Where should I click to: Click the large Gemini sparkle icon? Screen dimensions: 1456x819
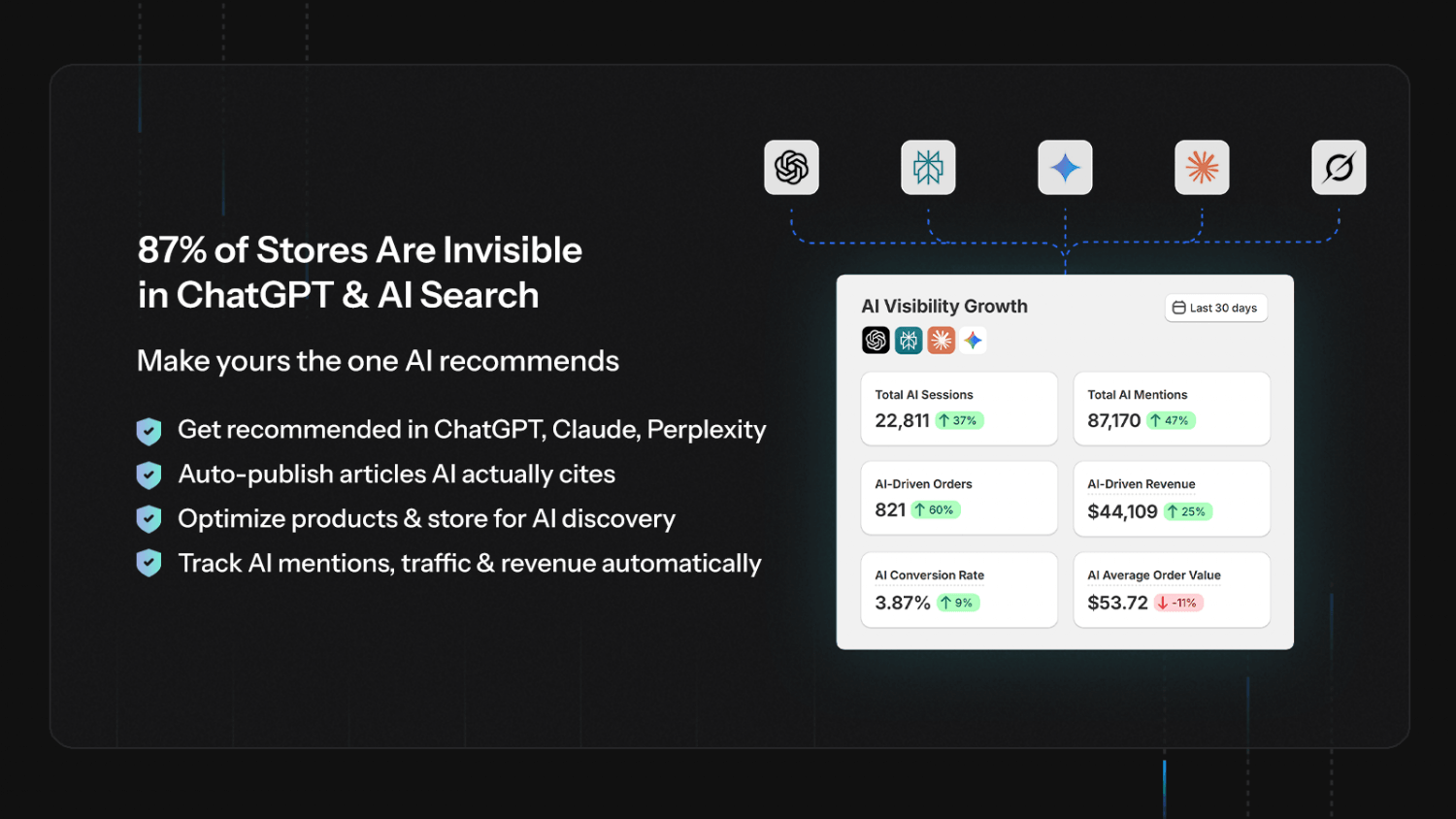click(1065, 168)
